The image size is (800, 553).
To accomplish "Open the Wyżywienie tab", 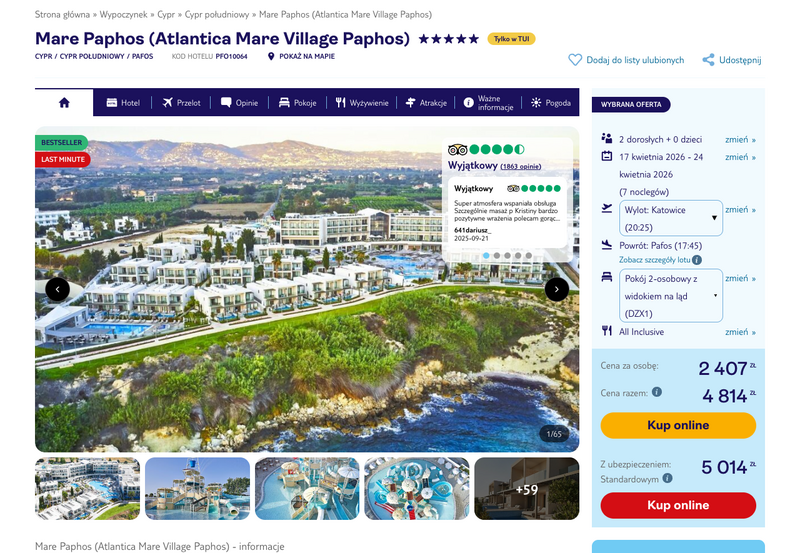I will 362,103.
